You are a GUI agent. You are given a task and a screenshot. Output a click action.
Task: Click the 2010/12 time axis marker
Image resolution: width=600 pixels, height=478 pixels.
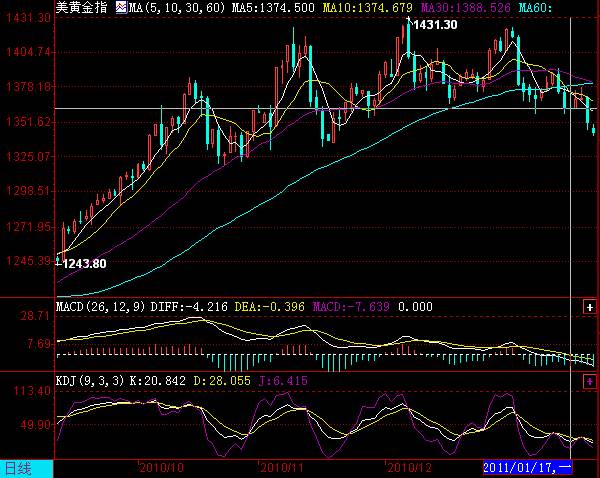409,468
